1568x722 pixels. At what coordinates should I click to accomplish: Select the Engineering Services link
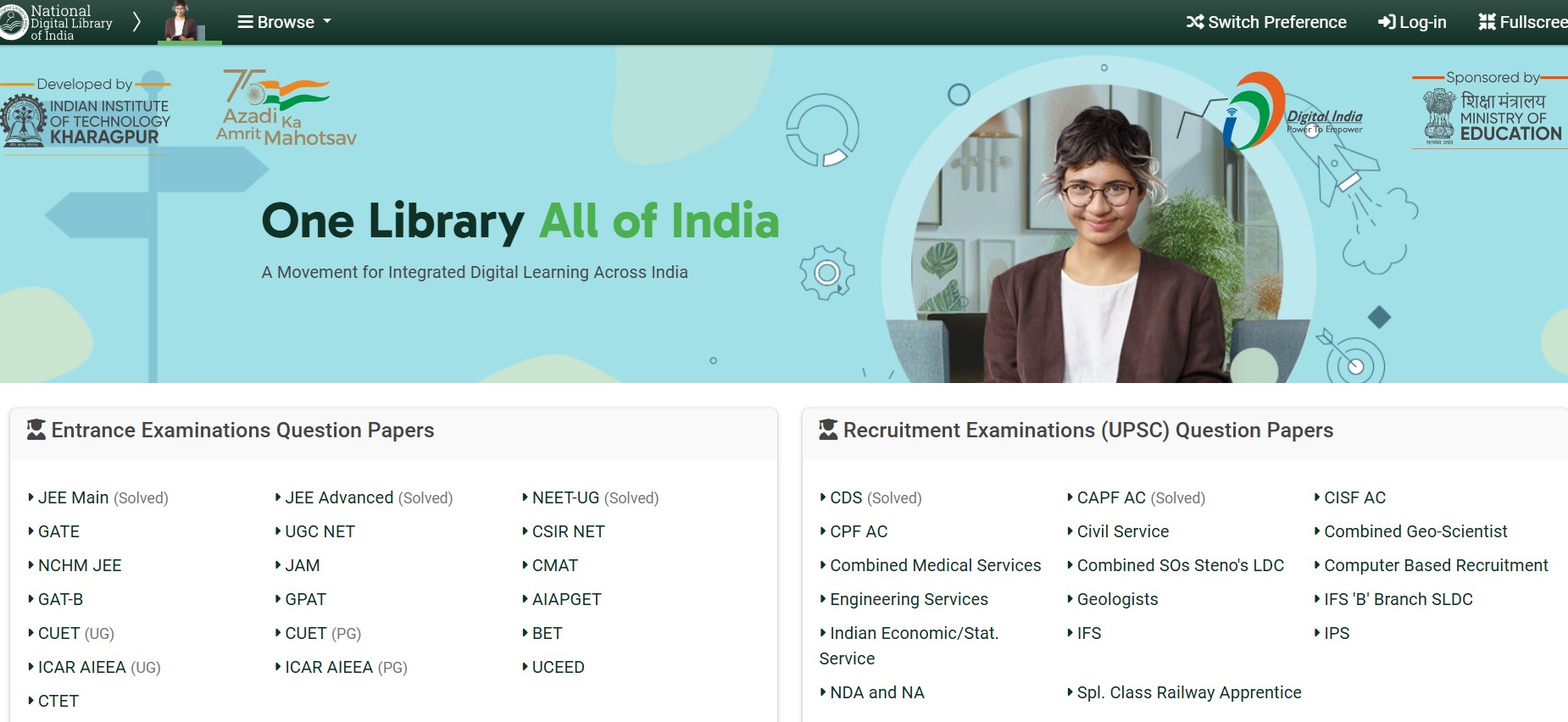tap(909, 599)
